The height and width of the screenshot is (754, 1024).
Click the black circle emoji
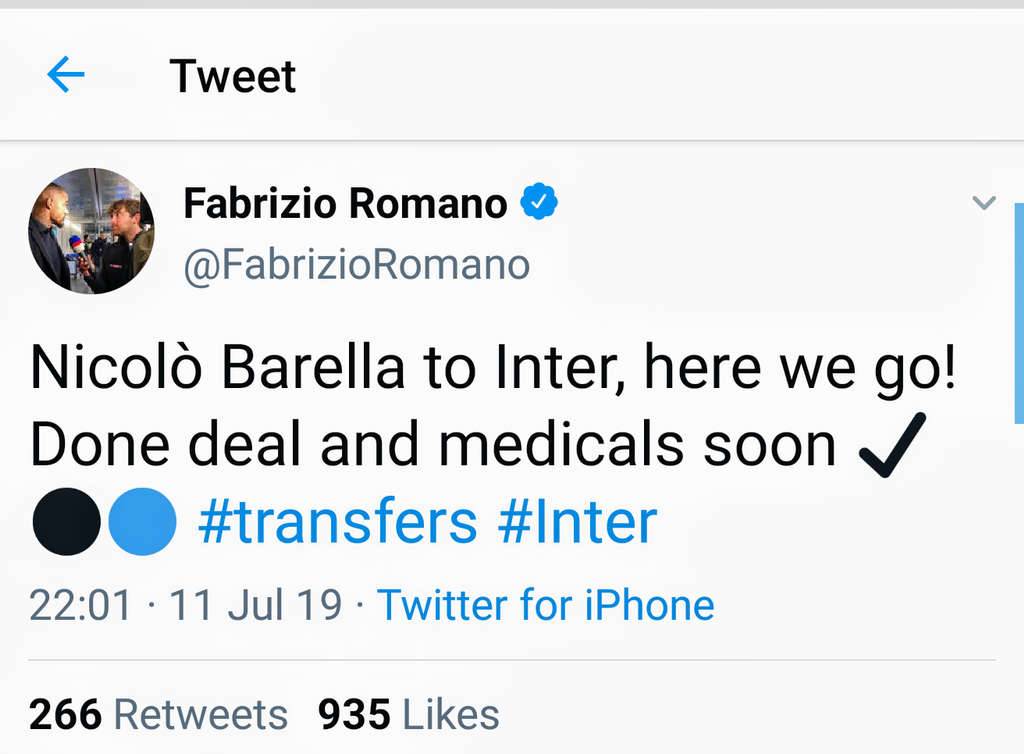(66, 522)
